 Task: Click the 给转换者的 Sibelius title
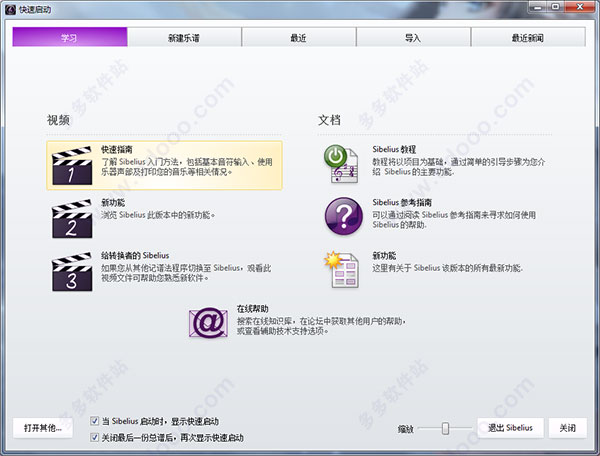[135, 255]
